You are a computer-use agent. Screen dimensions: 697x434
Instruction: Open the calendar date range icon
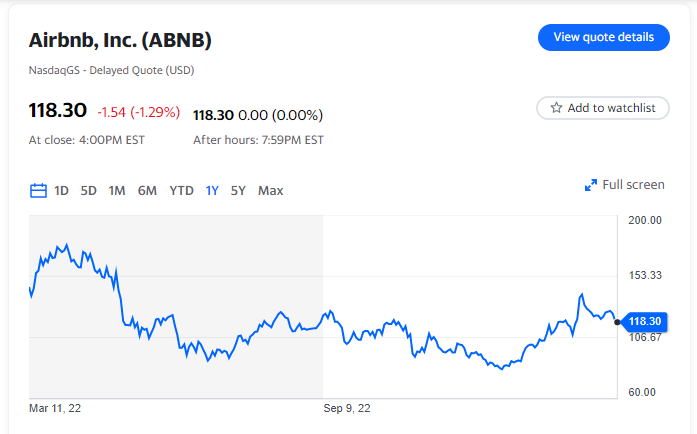point(38,190)
